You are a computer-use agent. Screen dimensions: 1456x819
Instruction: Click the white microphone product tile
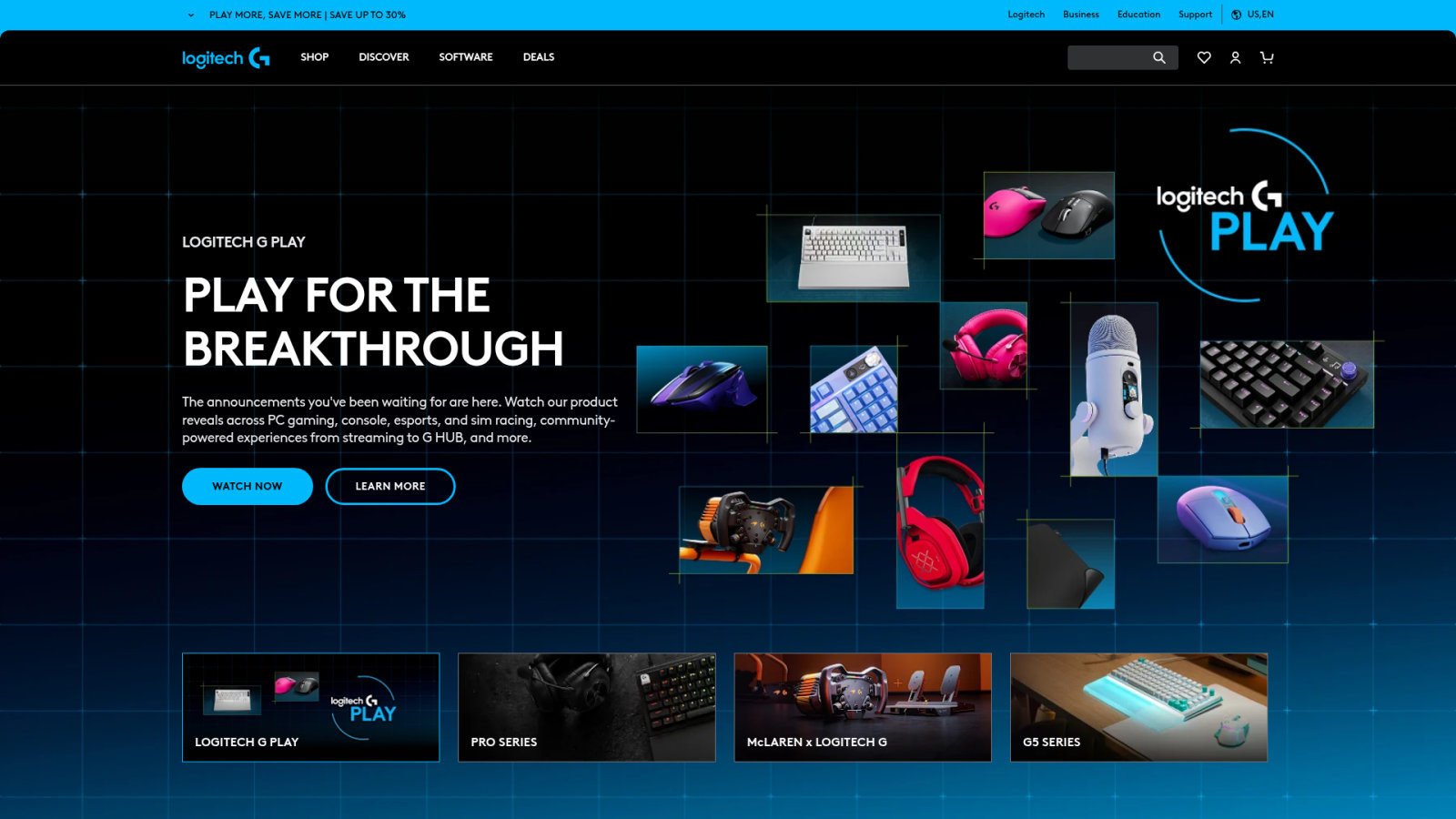(x=1114, y=389)
